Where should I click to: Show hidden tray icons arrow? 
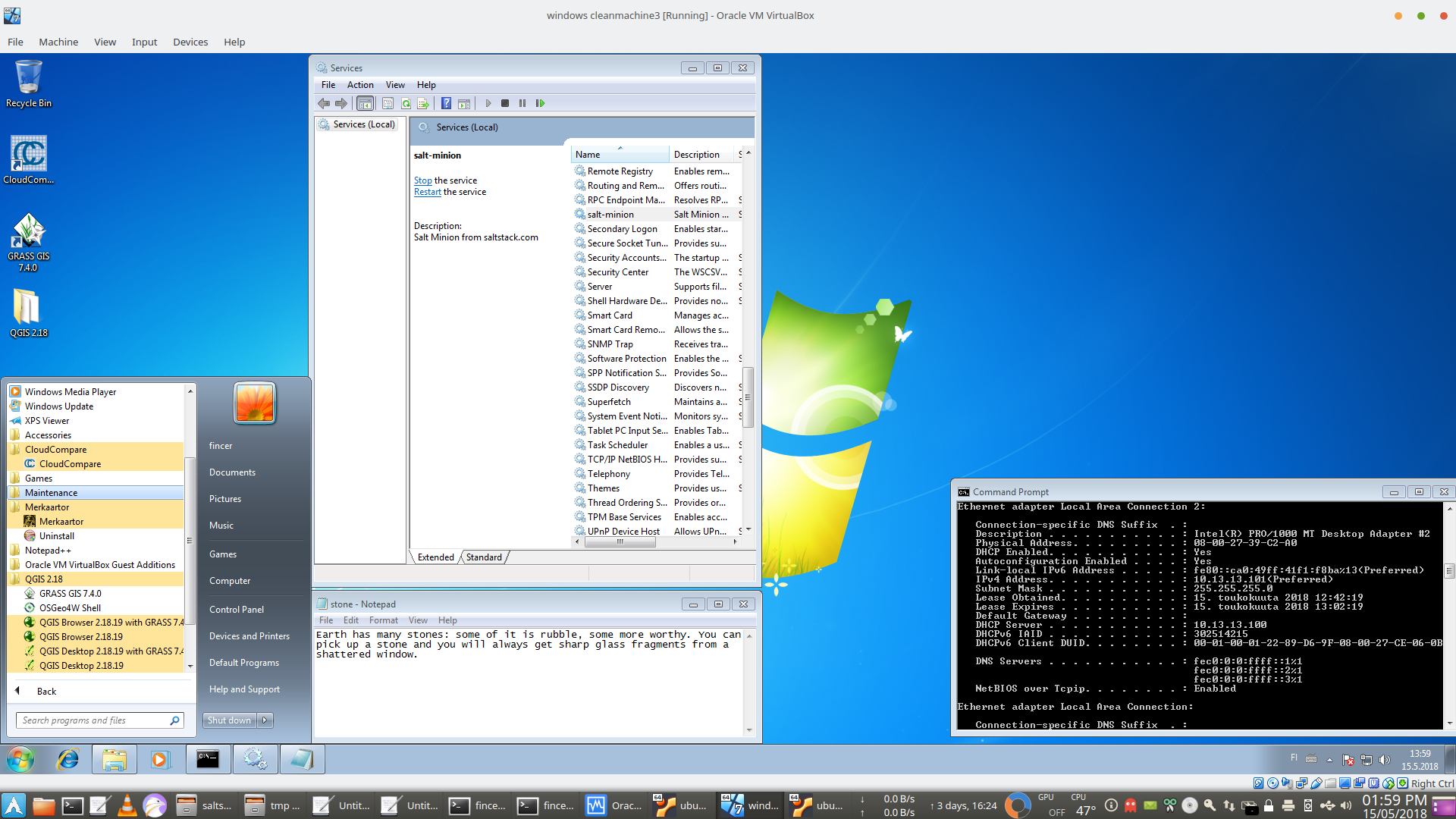[x=1329, y=760]
